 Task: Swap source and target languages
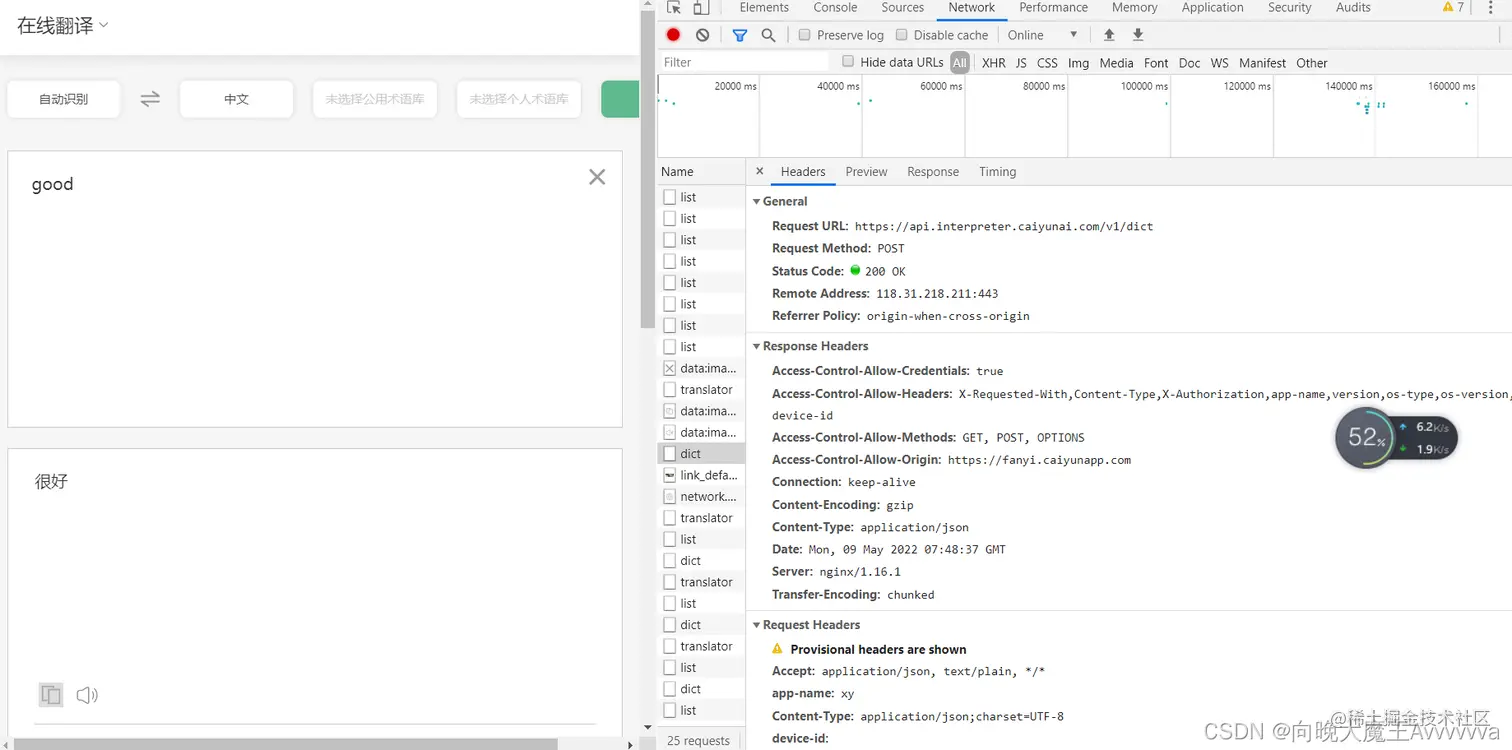point(150,99)
